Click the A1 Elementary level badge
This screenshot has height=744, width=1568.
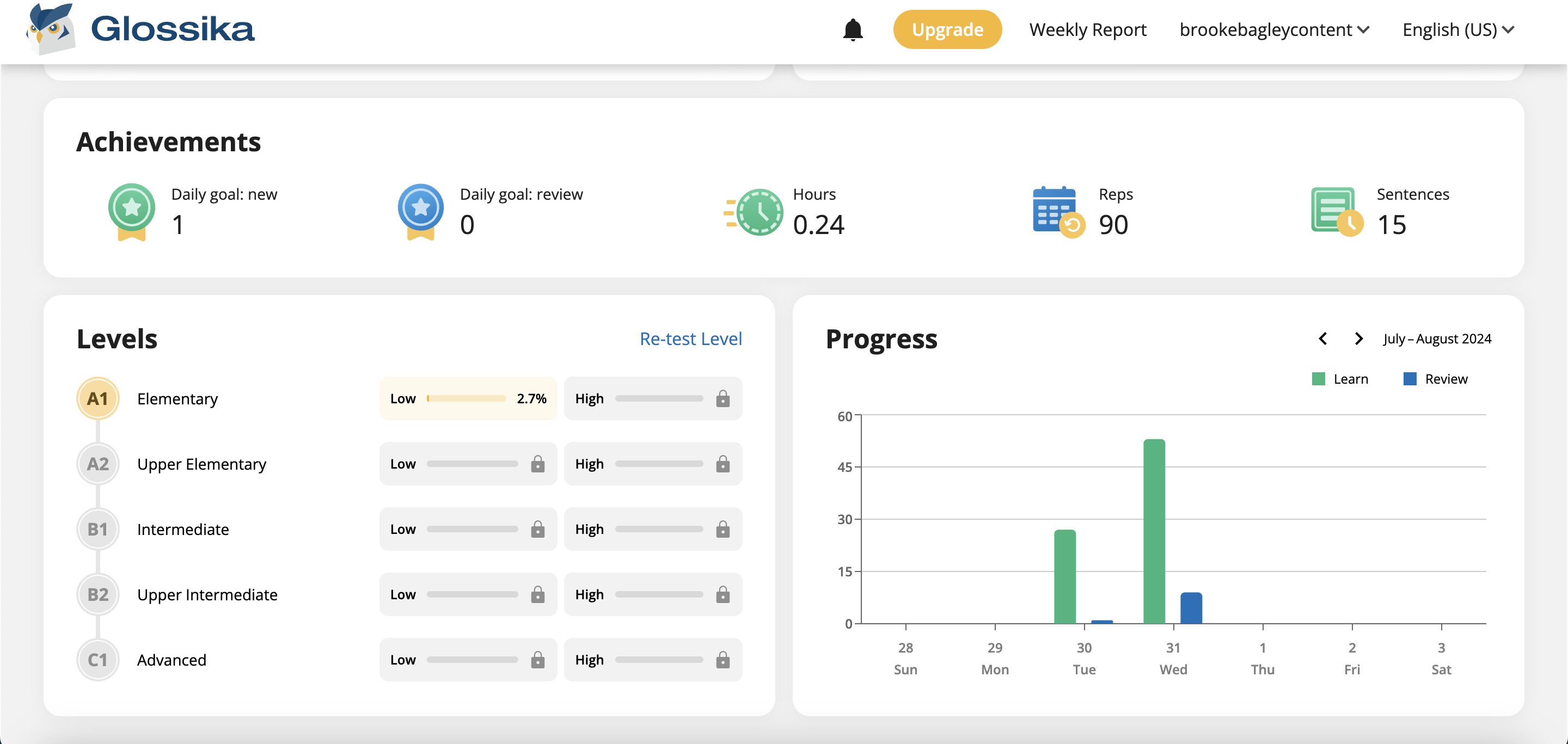(x=97, y=398)
